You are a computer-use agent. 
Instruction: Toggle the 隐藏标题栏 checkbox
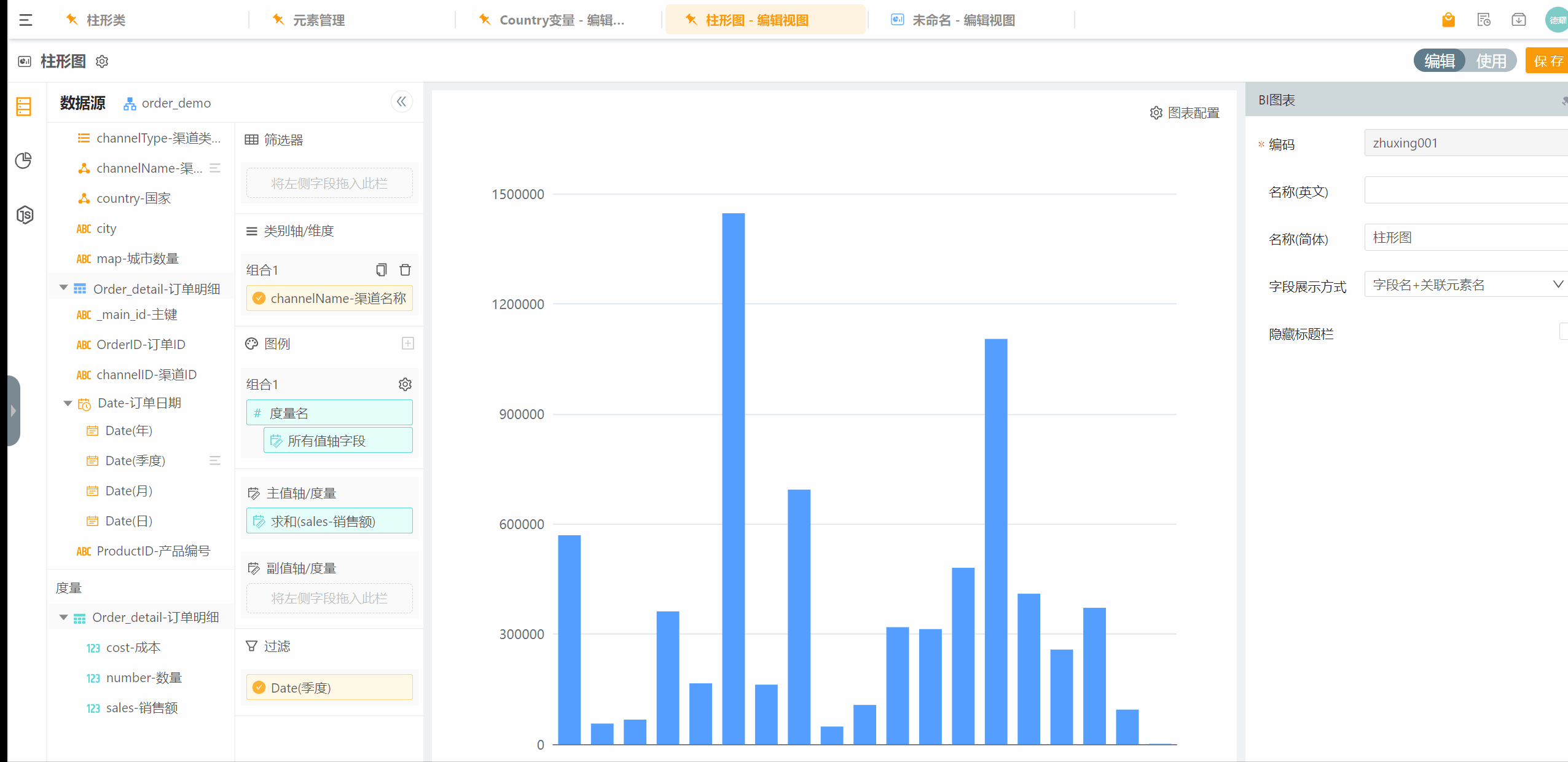point(1564,332)
